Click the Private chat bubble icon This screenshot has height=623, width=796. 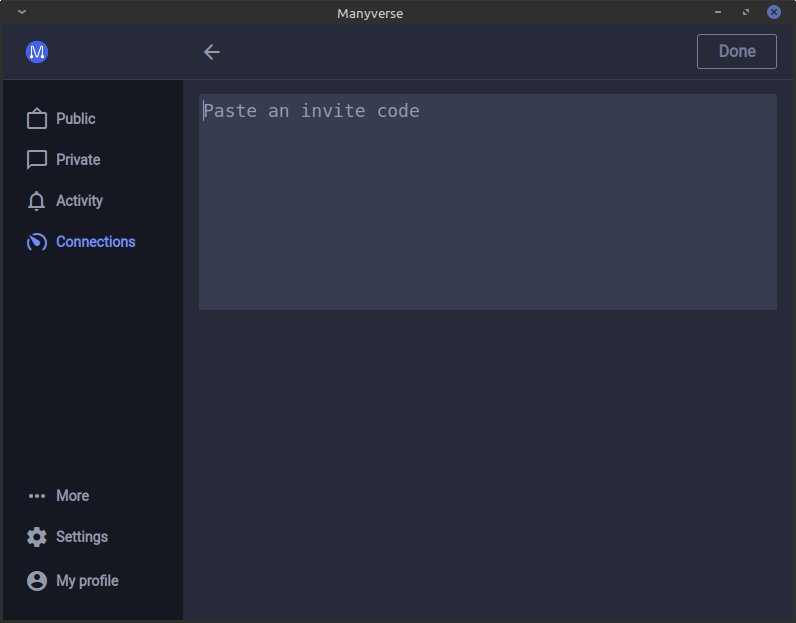37,160
